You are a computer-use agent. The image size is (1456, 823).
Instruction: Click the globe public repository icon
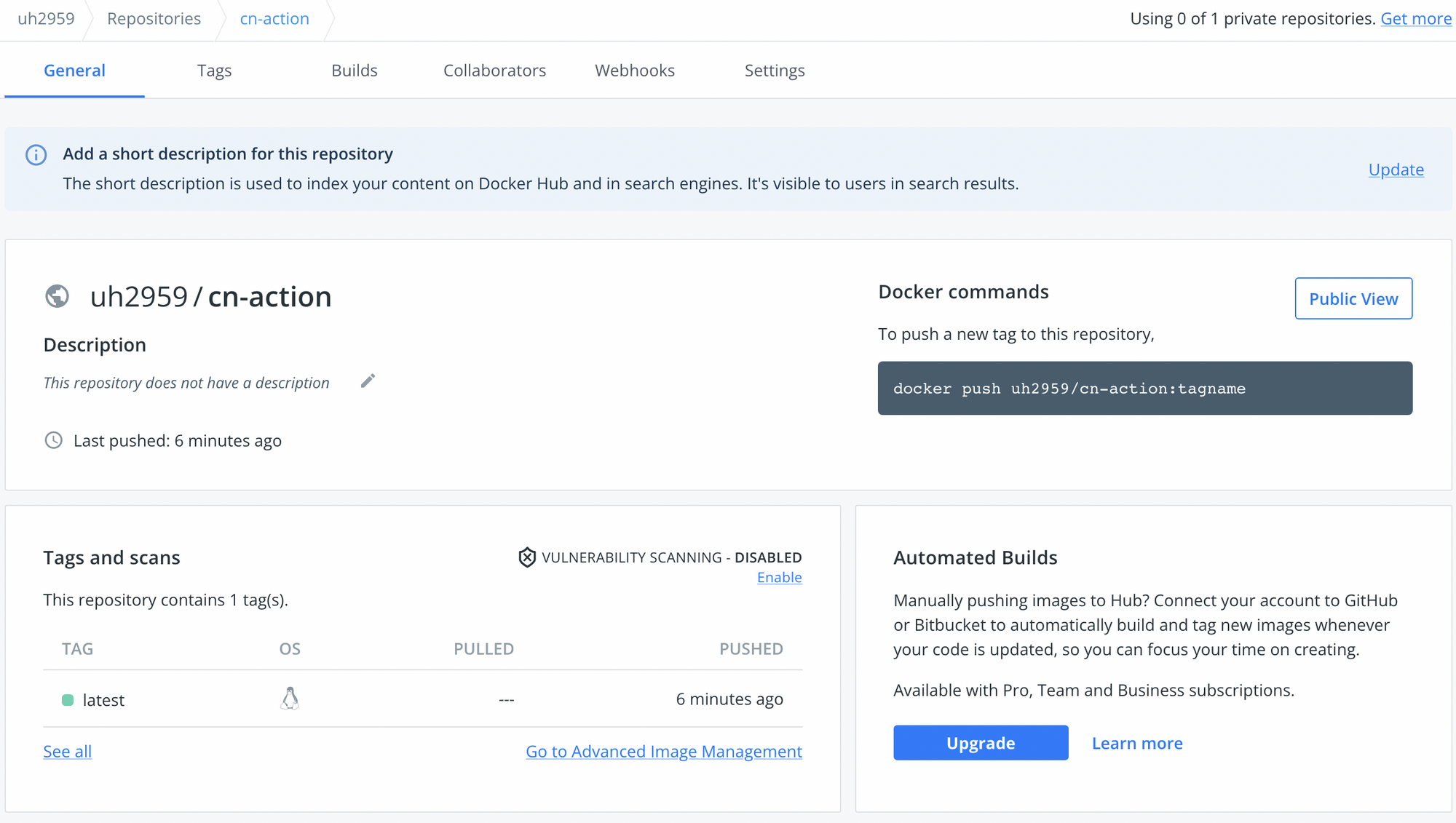pyautogui.click(x=57, y=296)
